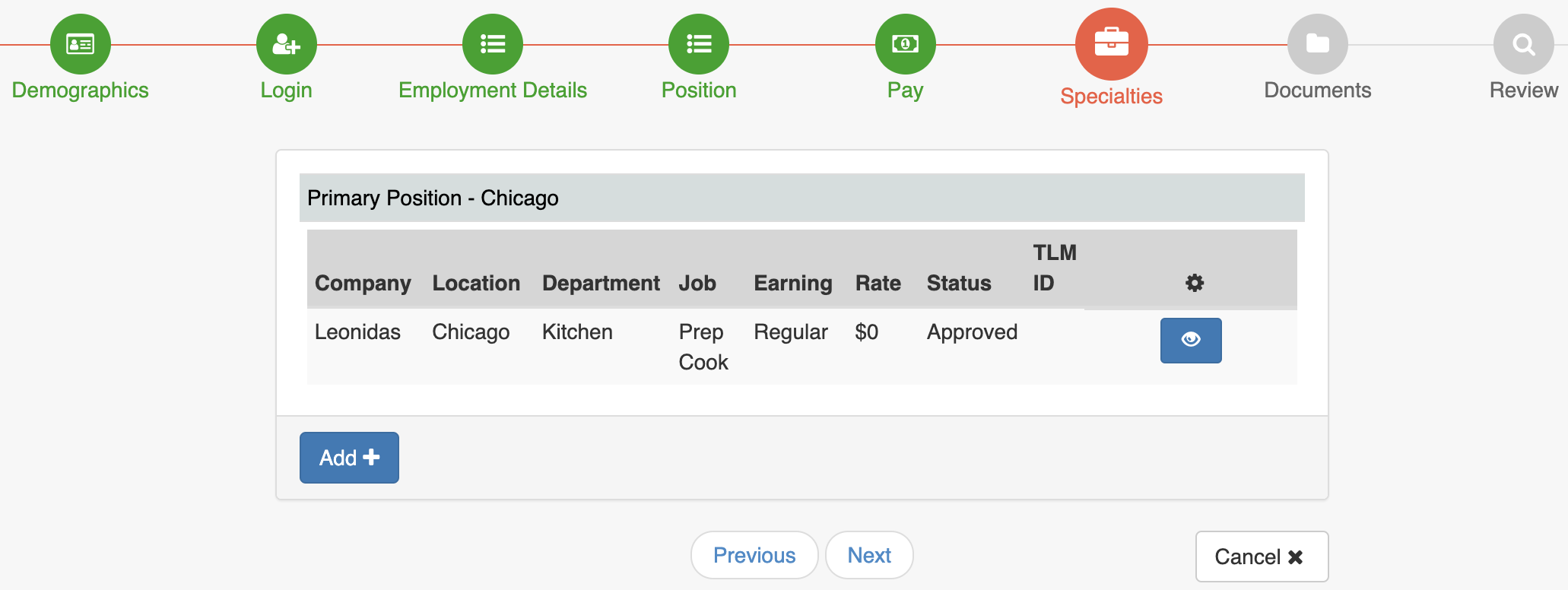
Task: Select the Login step icon
Action: pyautogui.click(x=286, y=43)
